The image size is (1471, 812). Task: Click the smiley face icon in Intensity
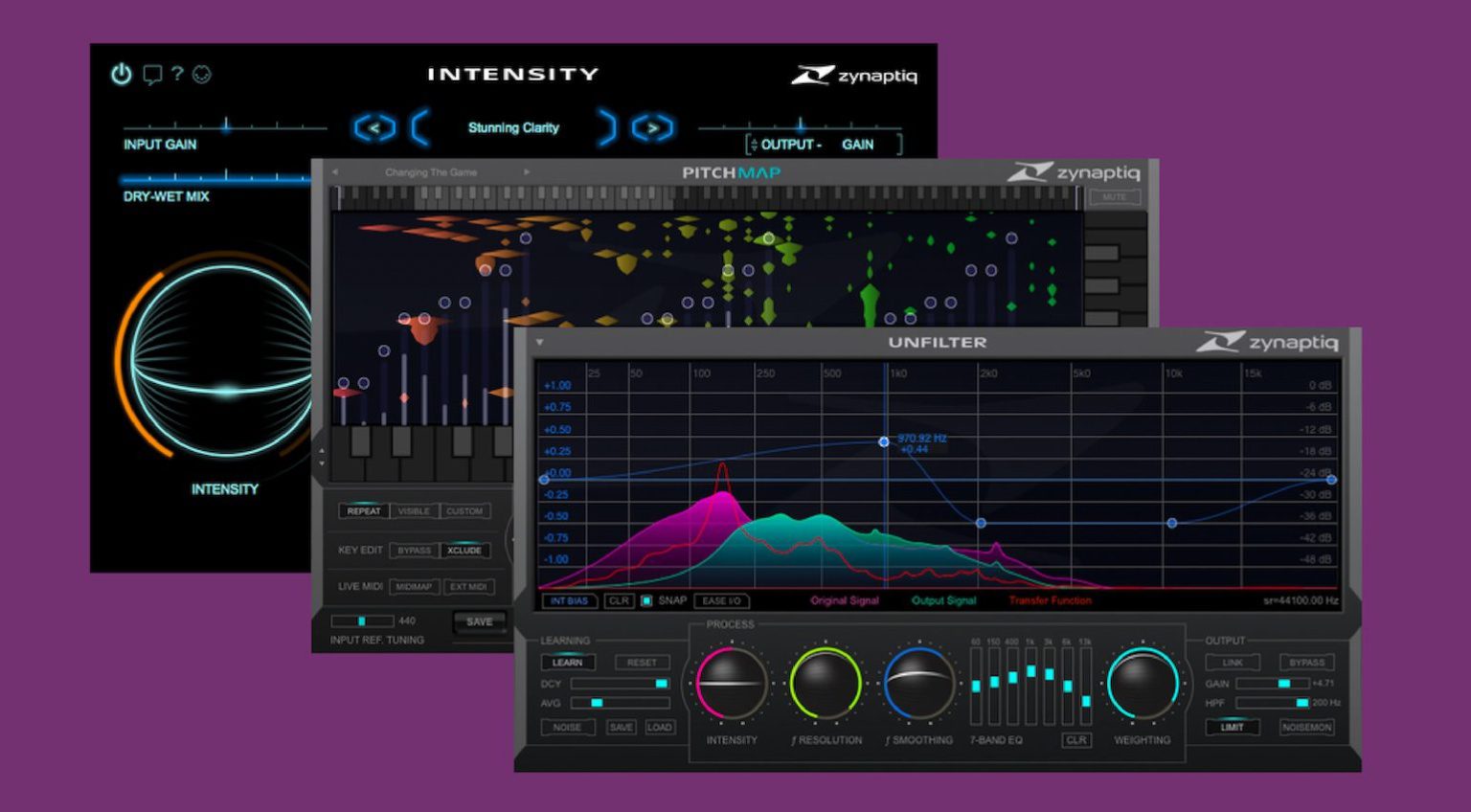(200, 75)
